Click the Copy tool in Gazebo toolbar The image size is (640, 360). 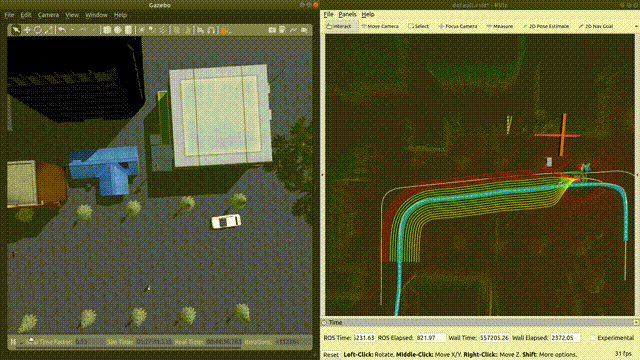pyautogui.click(x=176, y=30)
